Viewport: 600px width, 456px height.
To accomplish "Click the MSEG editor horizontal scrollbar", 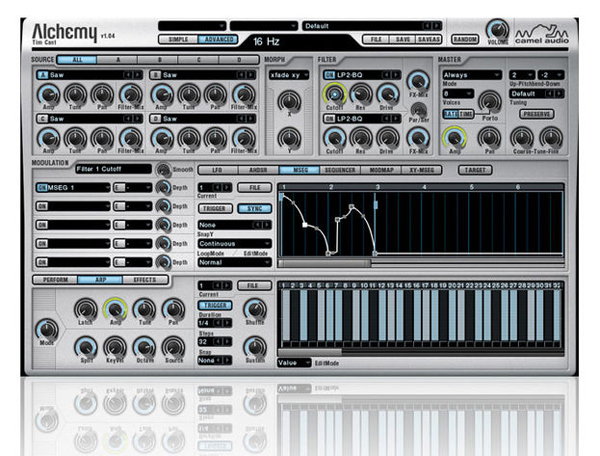I will click(330, 264).
